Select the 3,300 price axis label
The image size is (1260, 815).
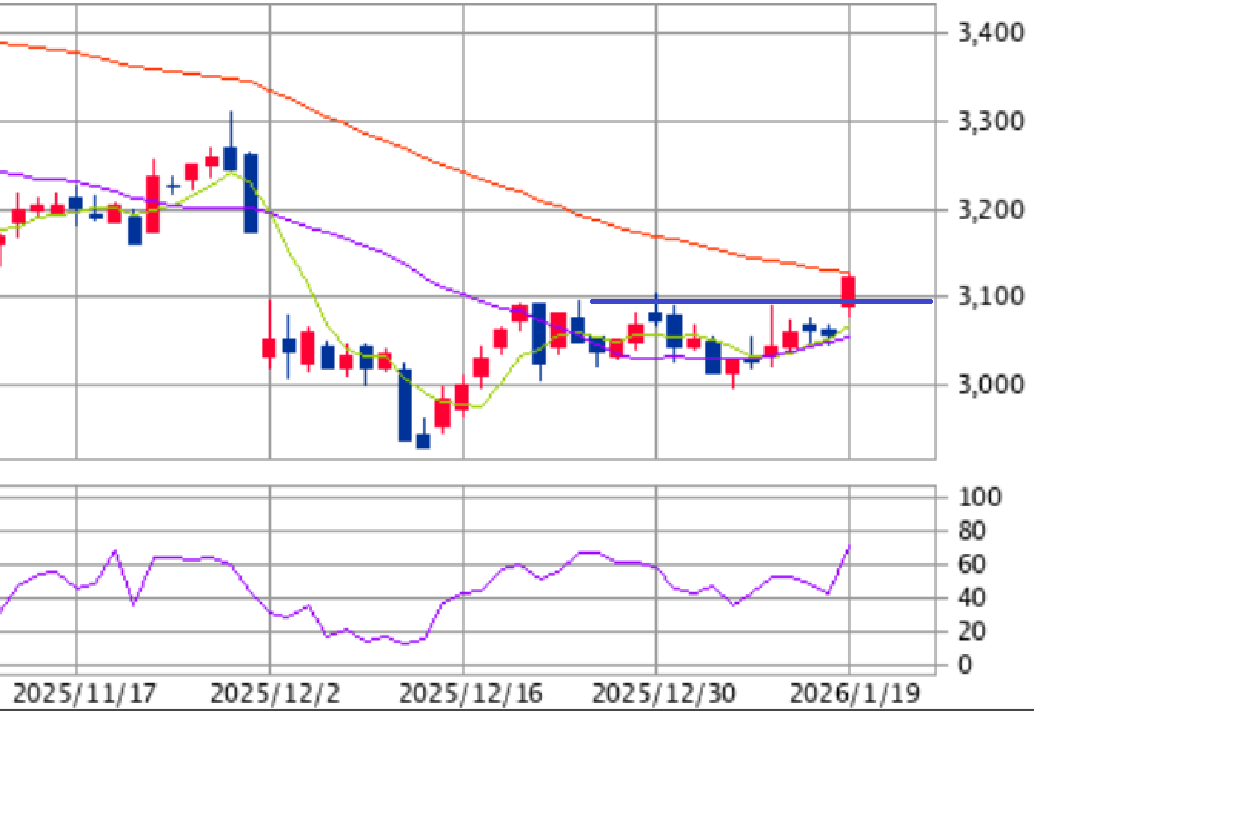point(990,122)
